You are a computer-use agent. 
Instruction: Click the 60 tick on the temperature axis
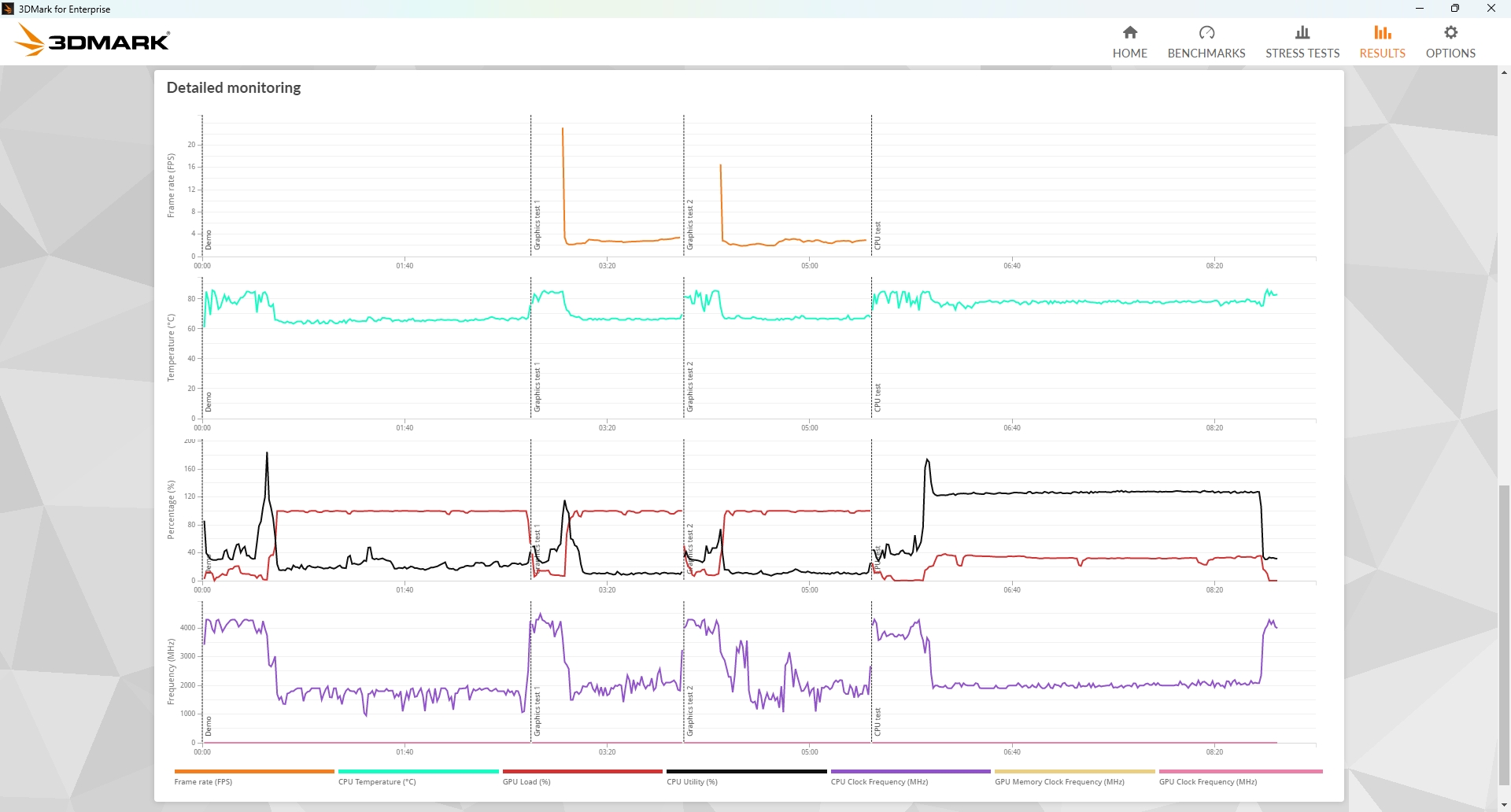pos(191,329)
